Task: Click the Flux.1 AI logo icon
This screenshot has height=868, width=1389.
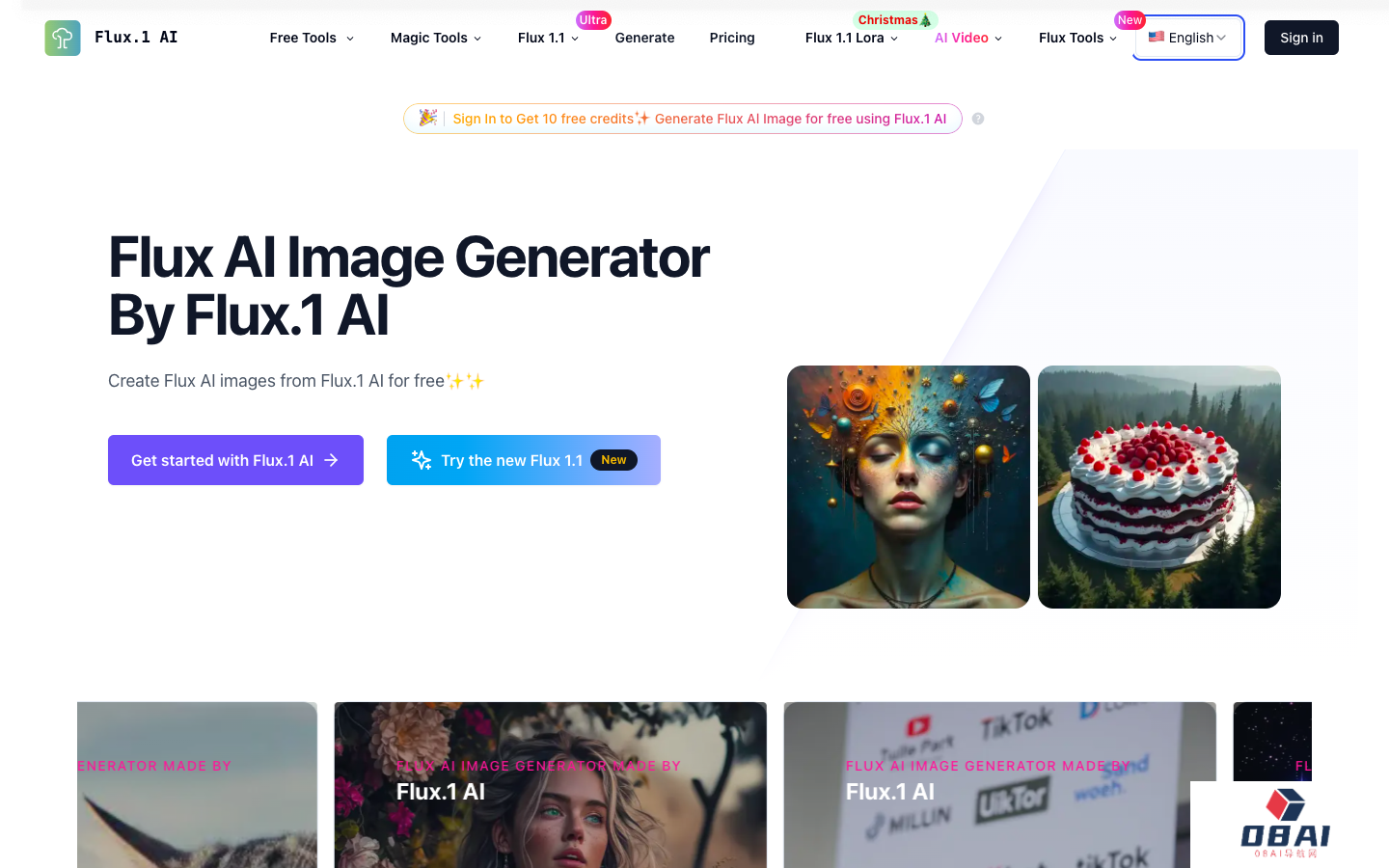Action: pyautogui.click(x=63, y=38)
